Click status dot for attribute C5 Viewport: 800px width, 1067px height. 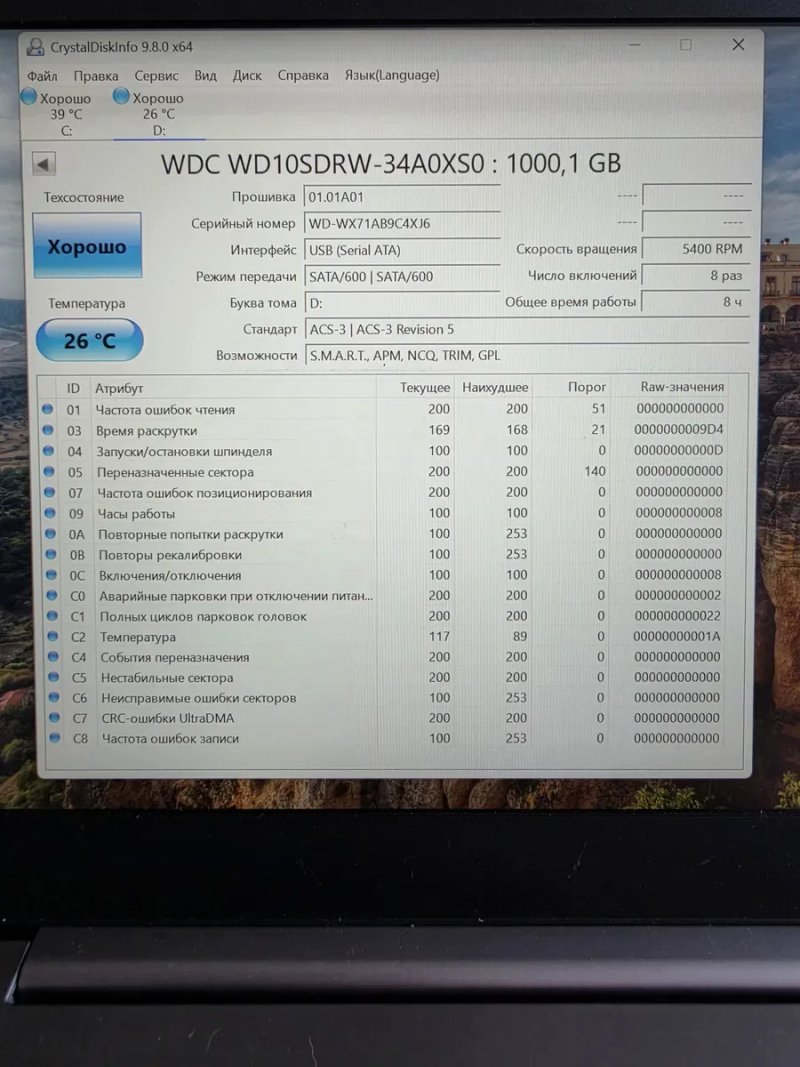54,677
